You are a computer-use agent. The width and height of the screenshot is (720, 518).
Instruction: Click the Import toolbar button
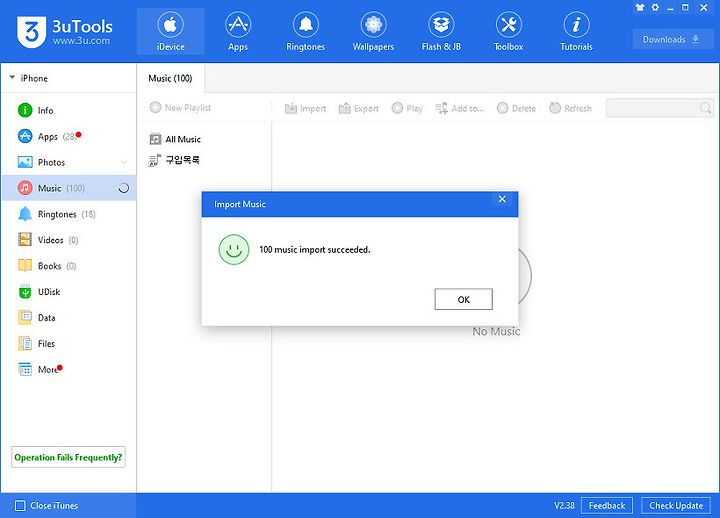tap(305, 108)
